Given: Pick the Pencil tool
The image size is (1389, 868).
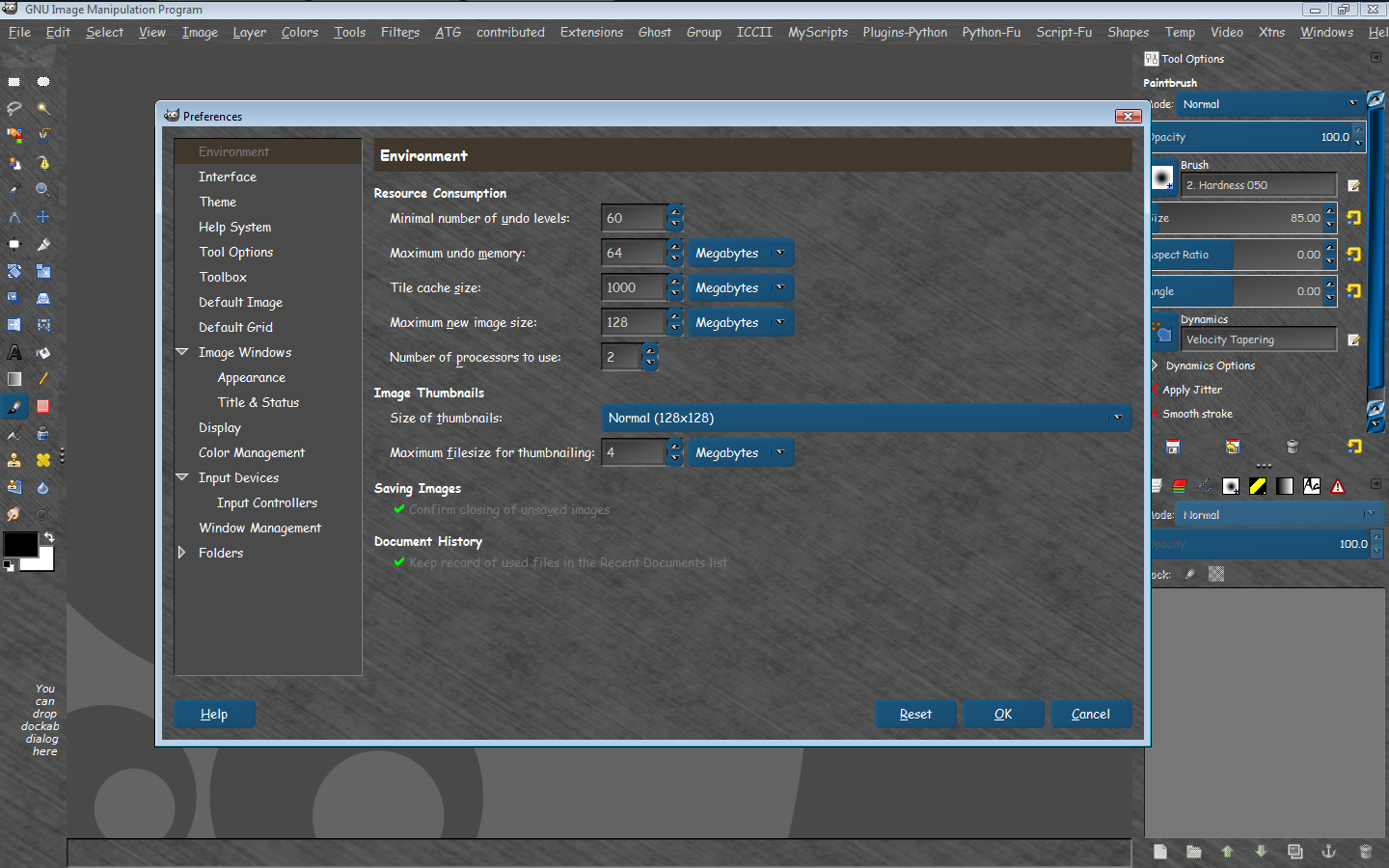Looking at the screenshot, I should 43,379.
